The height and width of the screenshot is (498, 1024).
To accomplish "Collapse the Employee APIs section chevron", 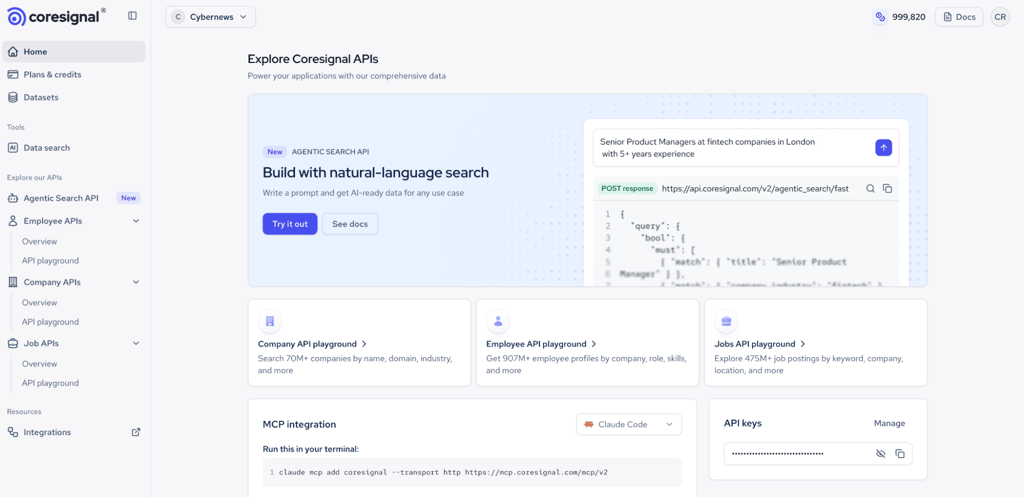I will [x=136, y=221].
